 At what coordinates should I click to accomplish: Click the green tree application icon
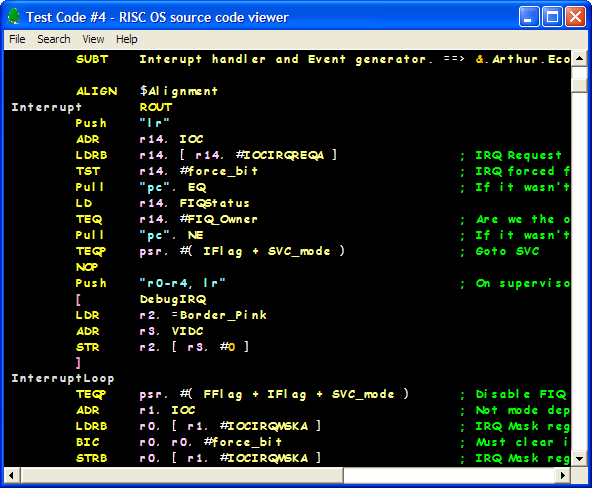(14, 17)
